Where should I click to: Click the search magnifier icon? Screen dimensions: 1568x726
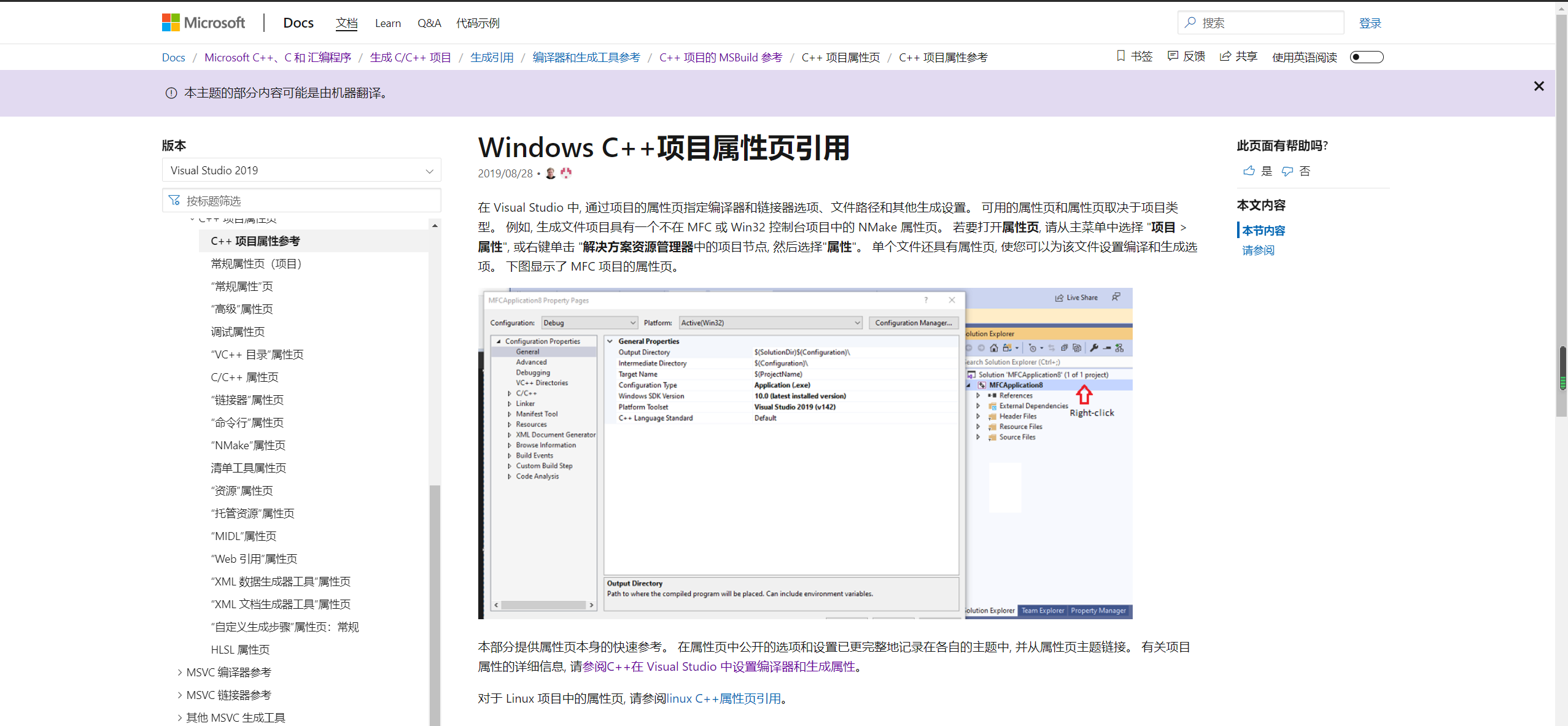click(x=1190, y=23)
